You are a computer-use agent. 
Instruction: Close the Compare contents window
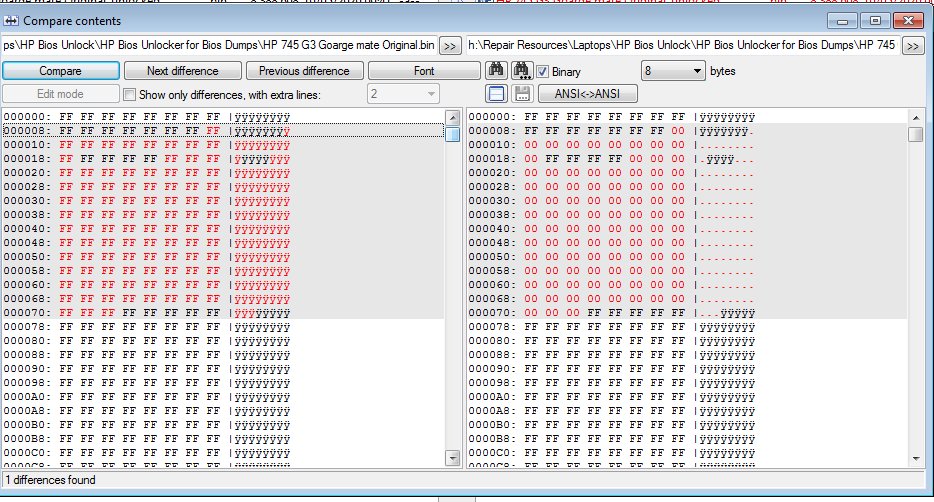[908, 21]
